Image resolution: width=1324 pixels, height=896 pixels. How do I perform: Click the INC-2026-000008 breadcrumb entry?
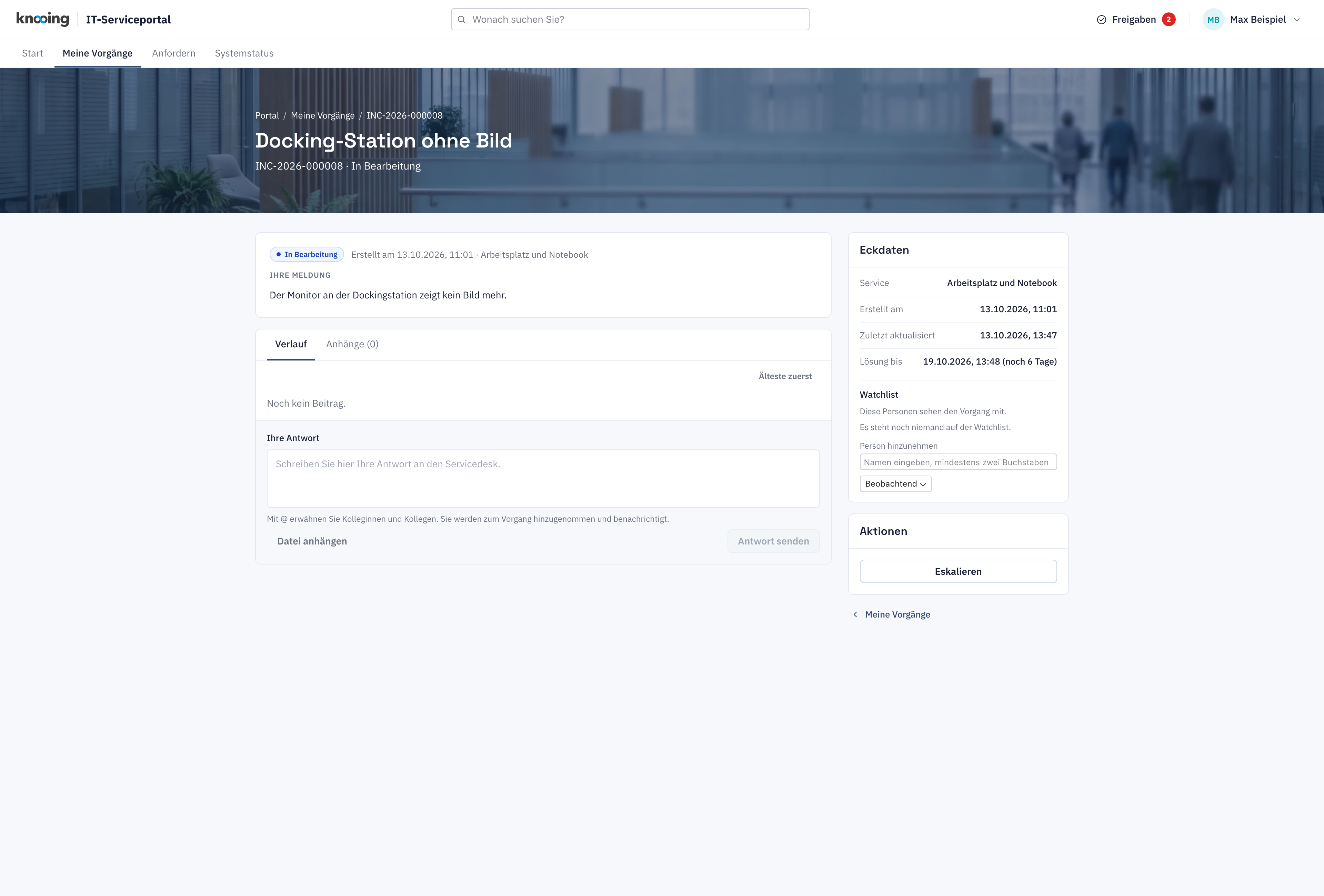point(404,115)
